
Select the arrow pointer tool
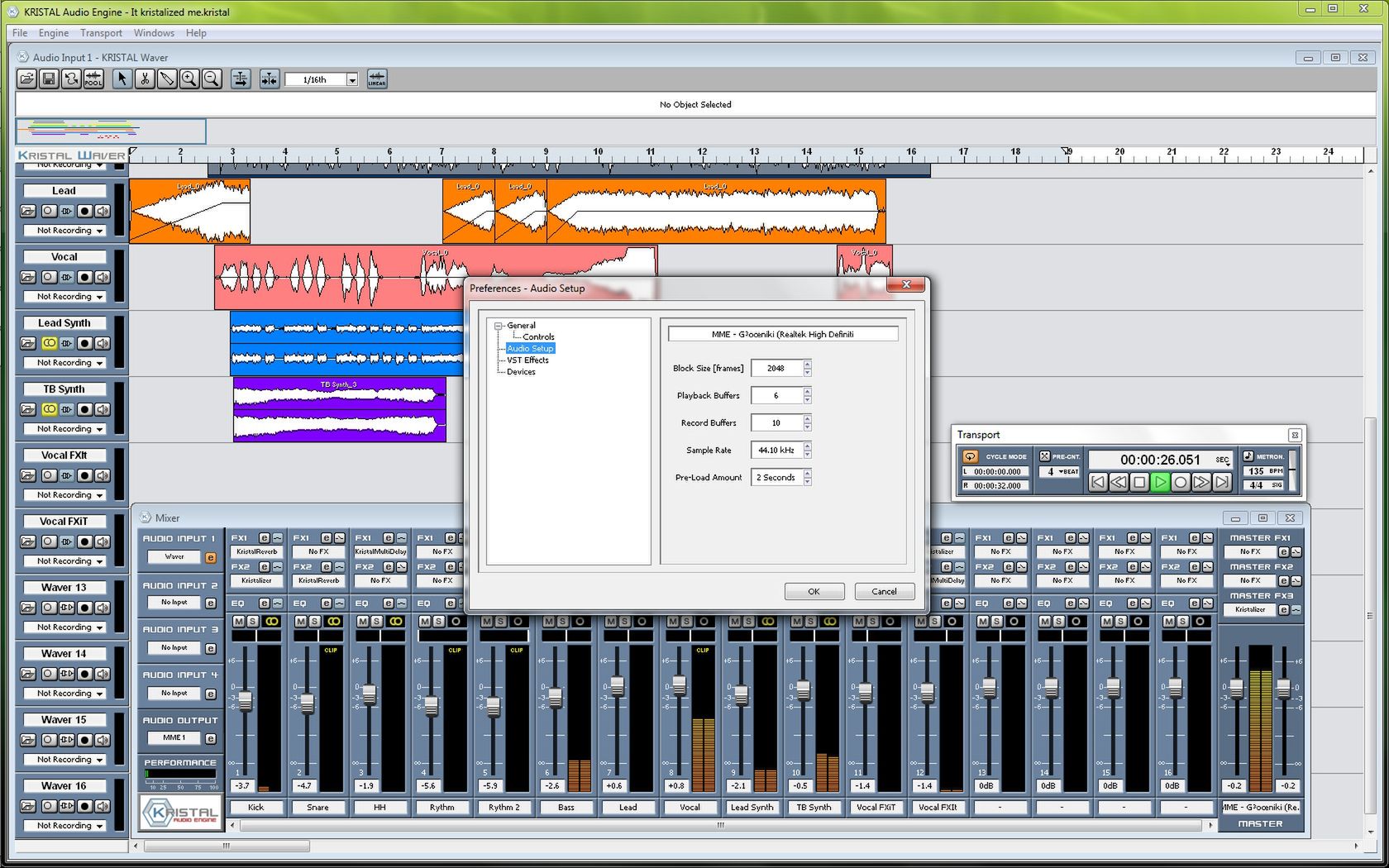tap(122, 79)
